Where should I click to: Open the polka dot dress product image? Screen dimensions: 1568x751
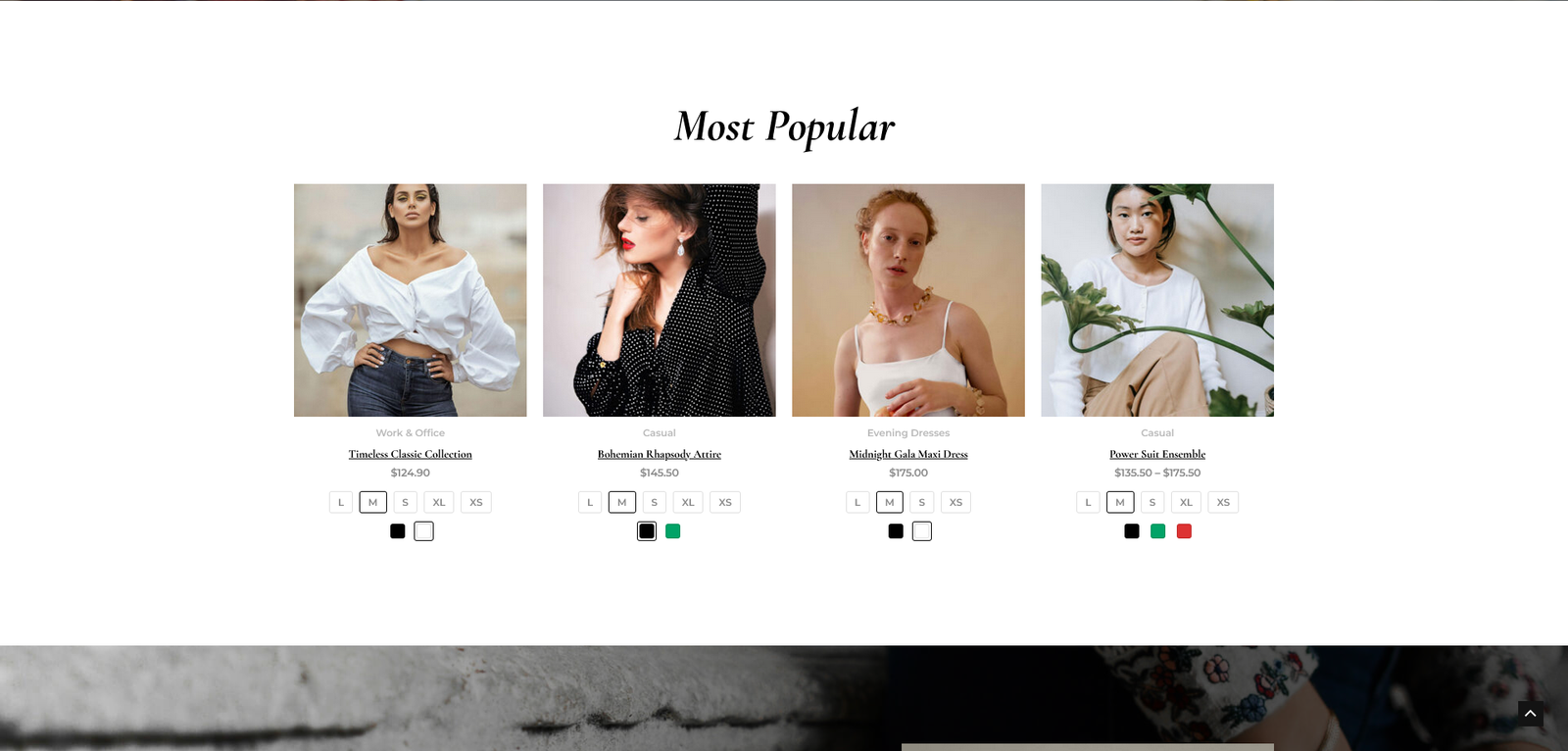click(660, 300)
